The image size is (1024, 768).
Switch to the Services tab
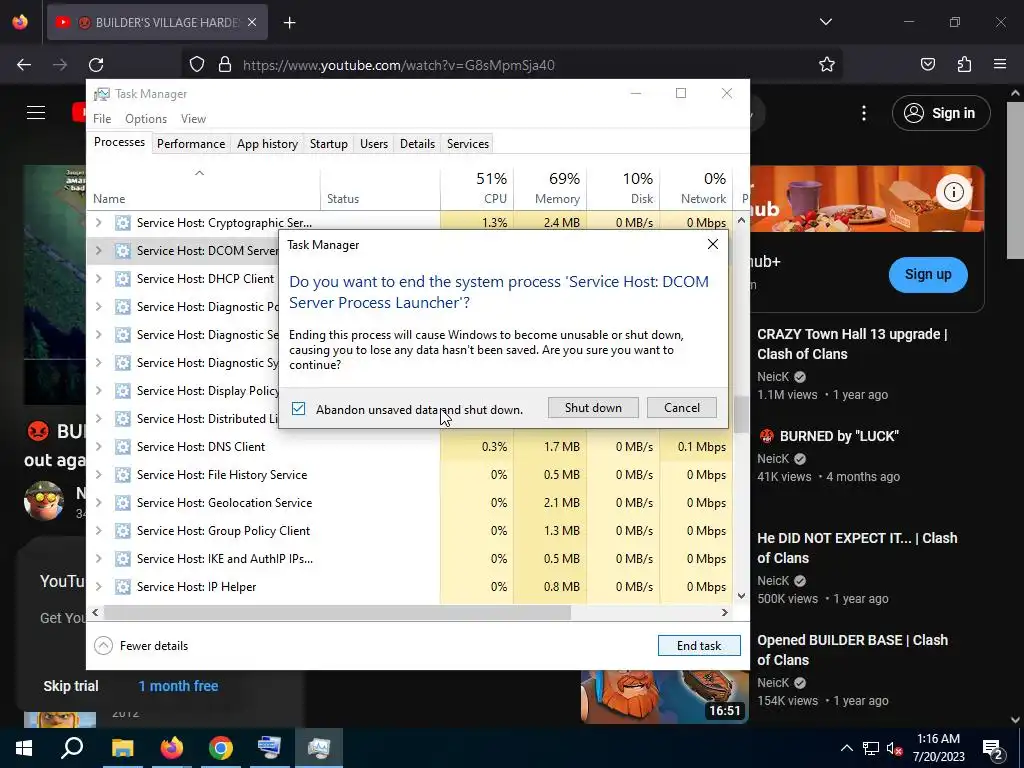click(468, 144)
